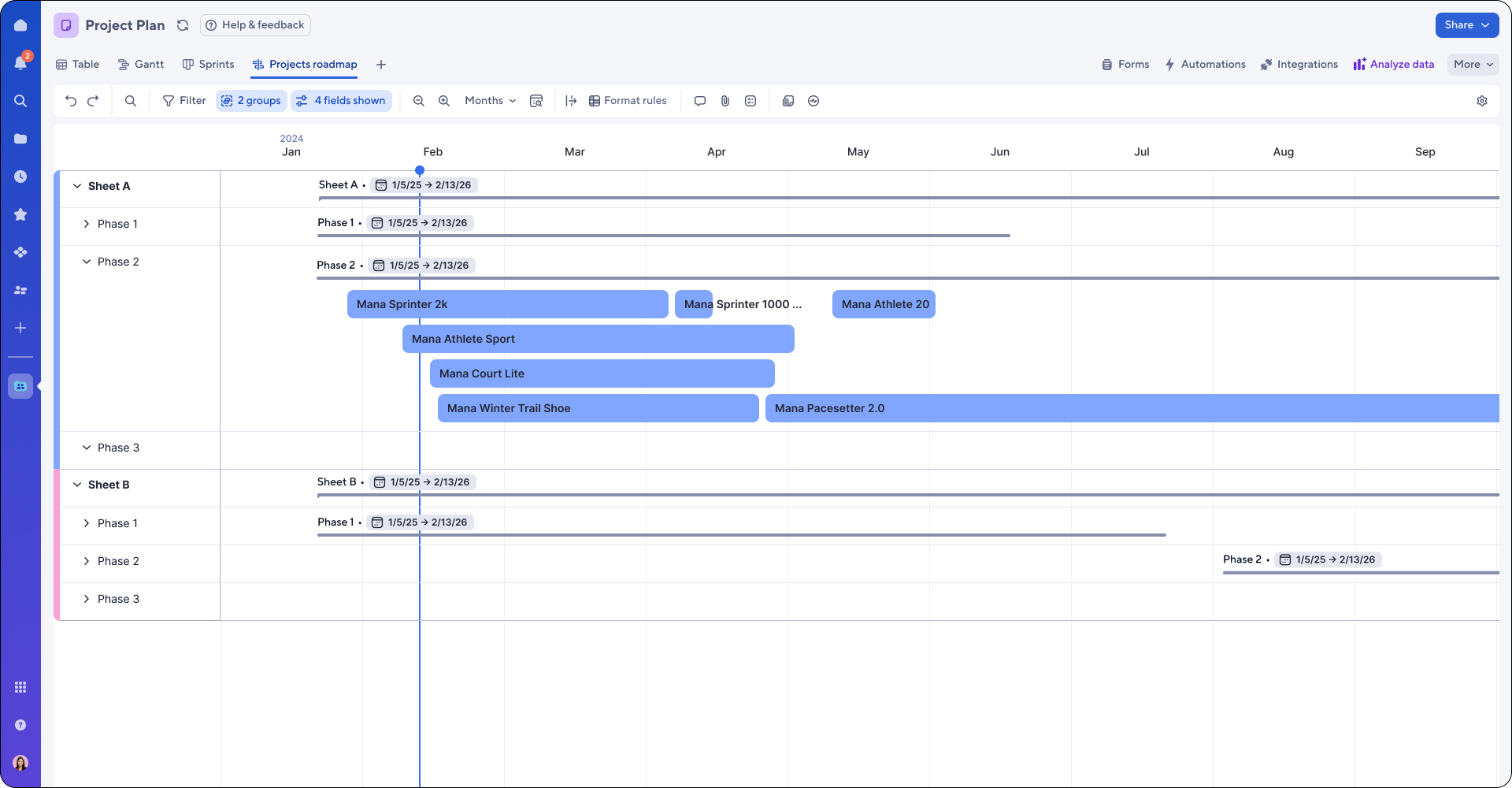Zoom in the timeline
The width and height of the screenshot is (1512, 788).
click(444, 101)
